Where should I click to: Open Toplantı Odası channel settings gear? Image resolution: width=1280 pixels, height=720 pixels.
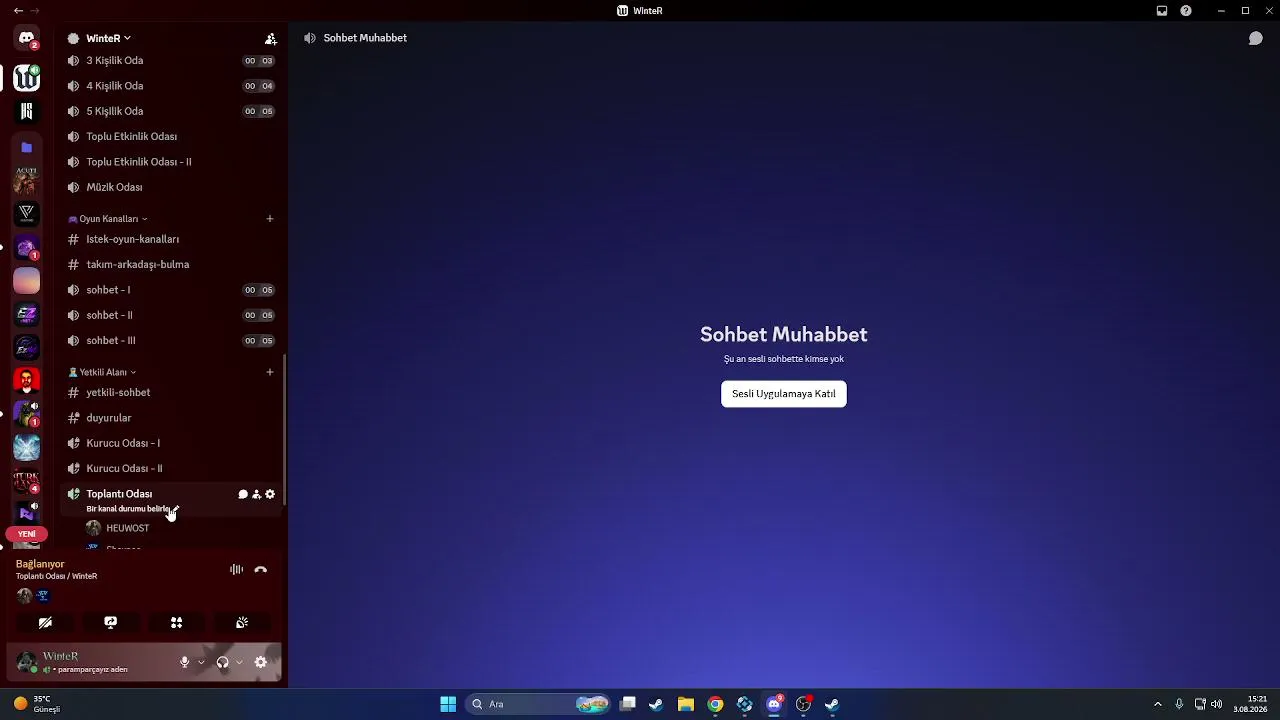[x=270, y=494]
